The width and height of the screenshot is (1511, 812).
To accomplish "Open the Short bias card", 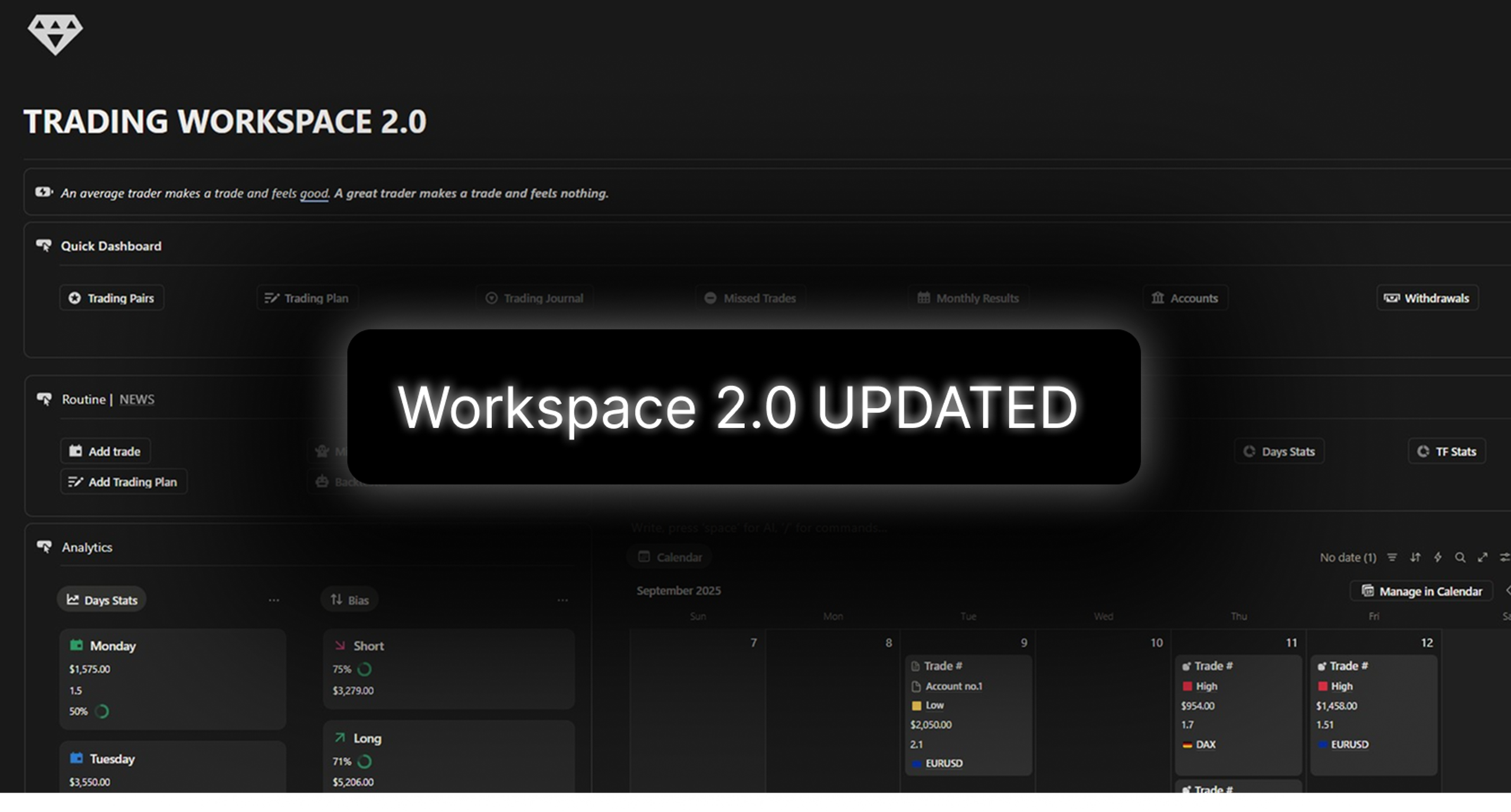I will [449, 669].
